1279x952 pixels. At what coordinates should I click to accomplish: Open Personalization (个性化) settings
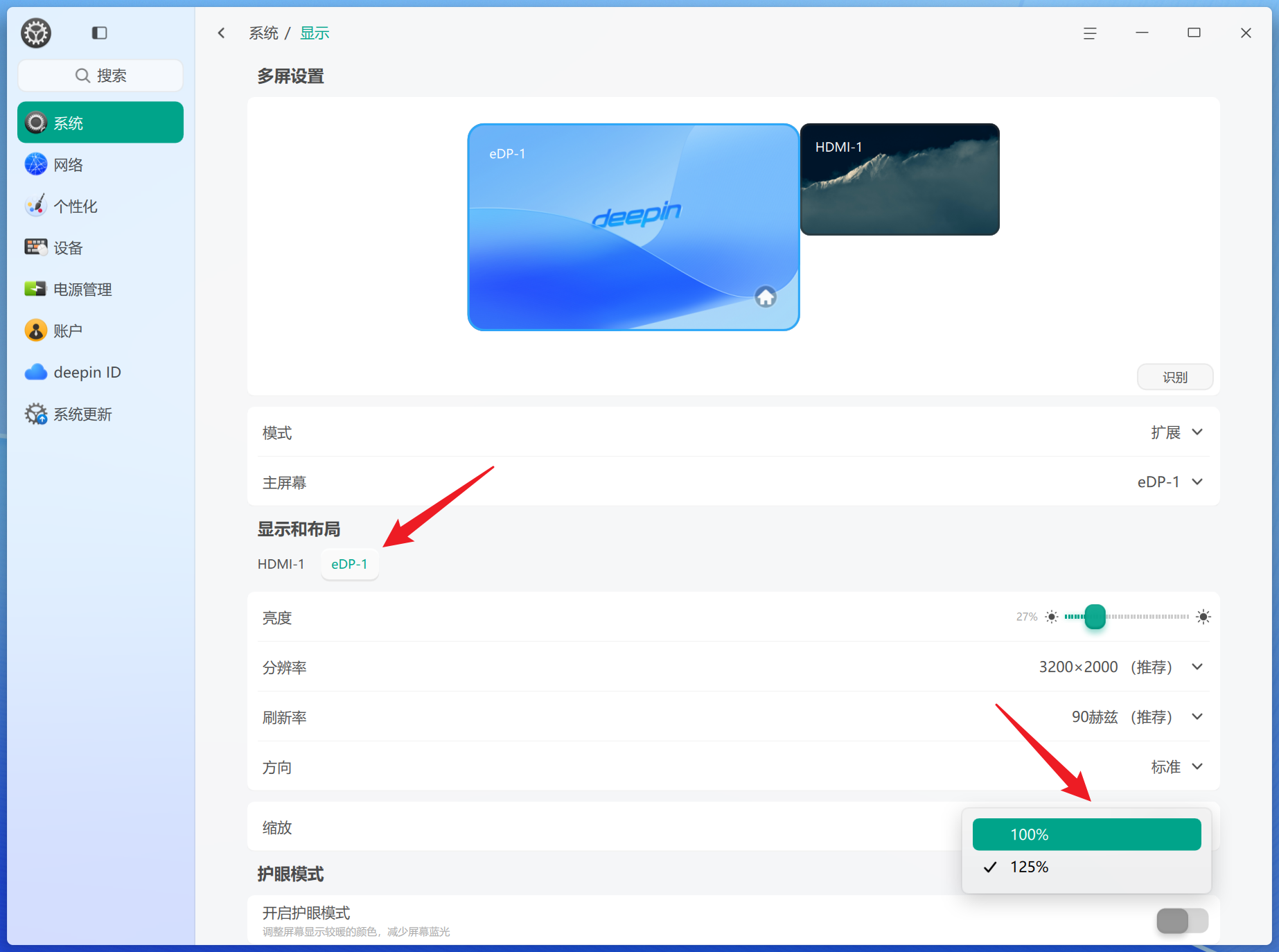100,206
